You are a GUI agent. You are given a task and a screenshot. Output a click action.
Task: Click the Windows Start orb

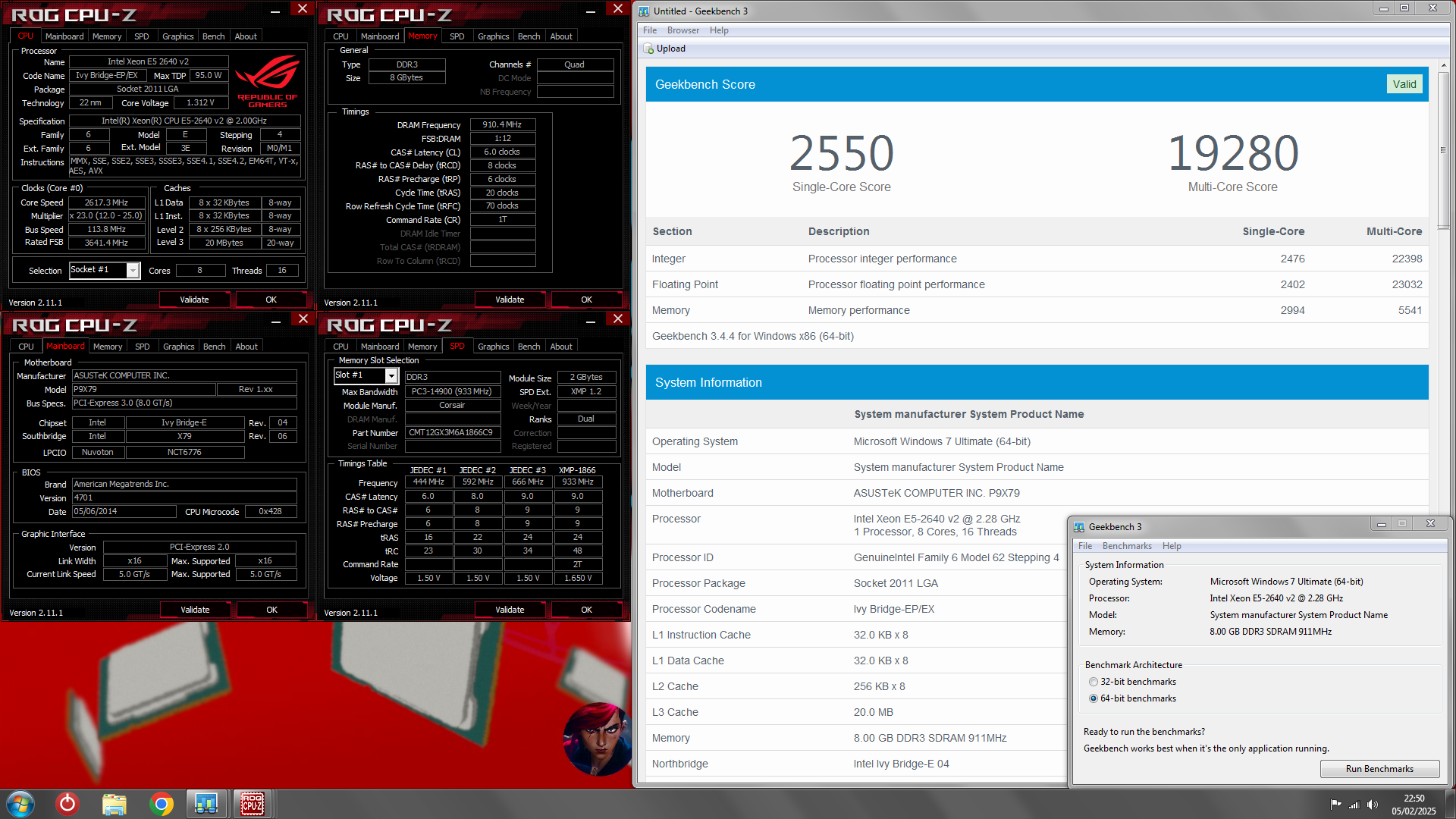[x=20, y=804]
